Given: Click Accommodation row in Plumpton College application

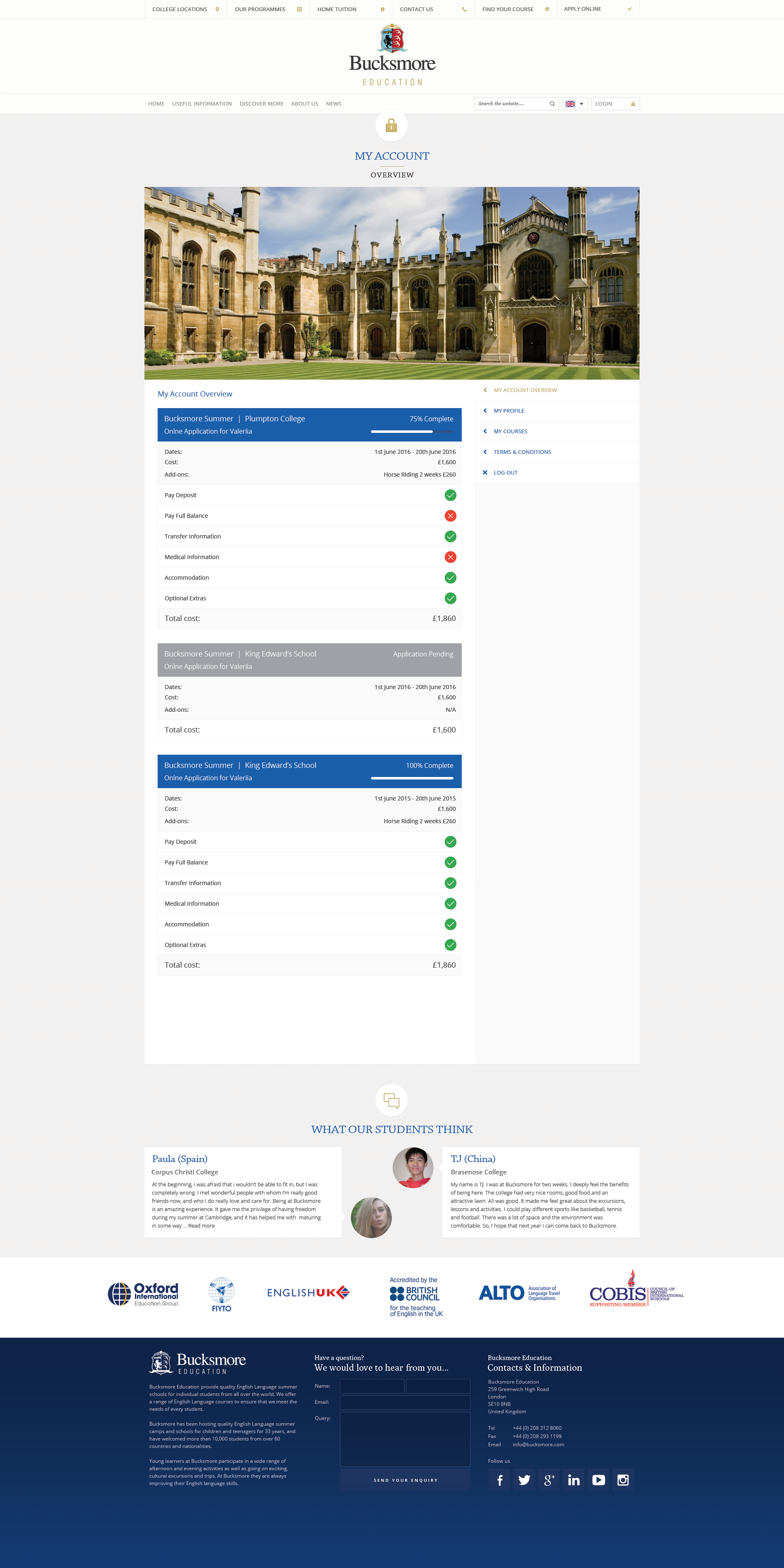Looking at the screenshot, I should 309,578.
